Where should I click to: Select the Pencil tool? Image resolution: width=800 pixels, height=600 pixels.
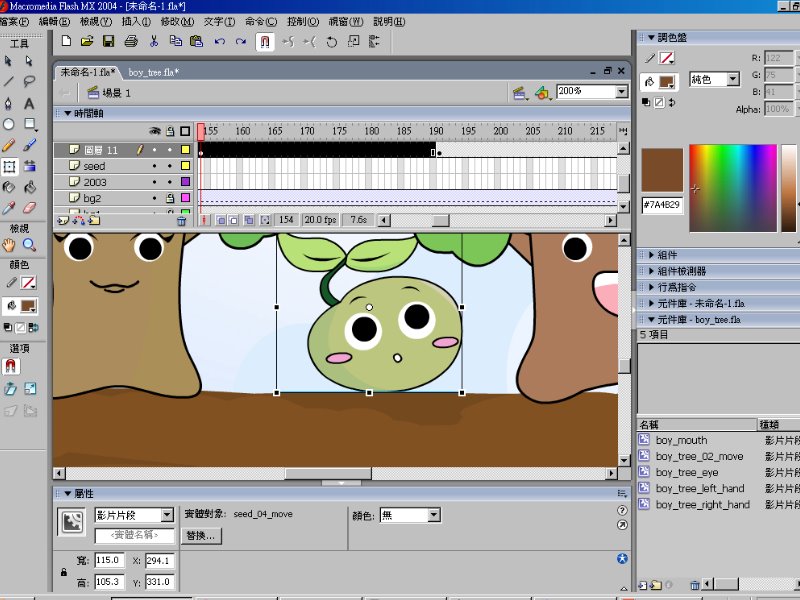pyautogui.click(x=8, y=145)
